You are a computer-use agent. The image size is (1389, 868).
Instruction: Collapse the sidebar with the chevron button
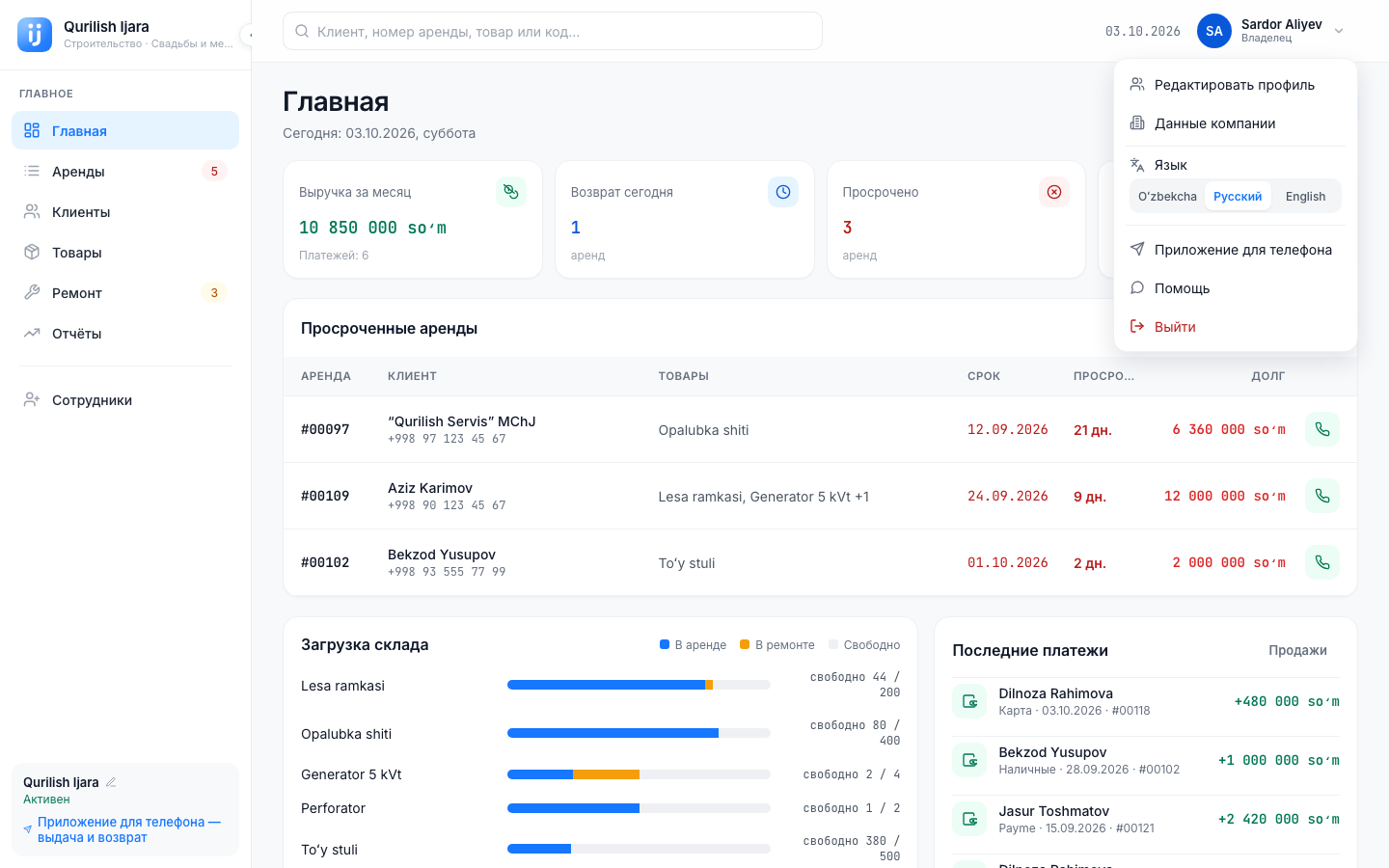click(248, 35)
